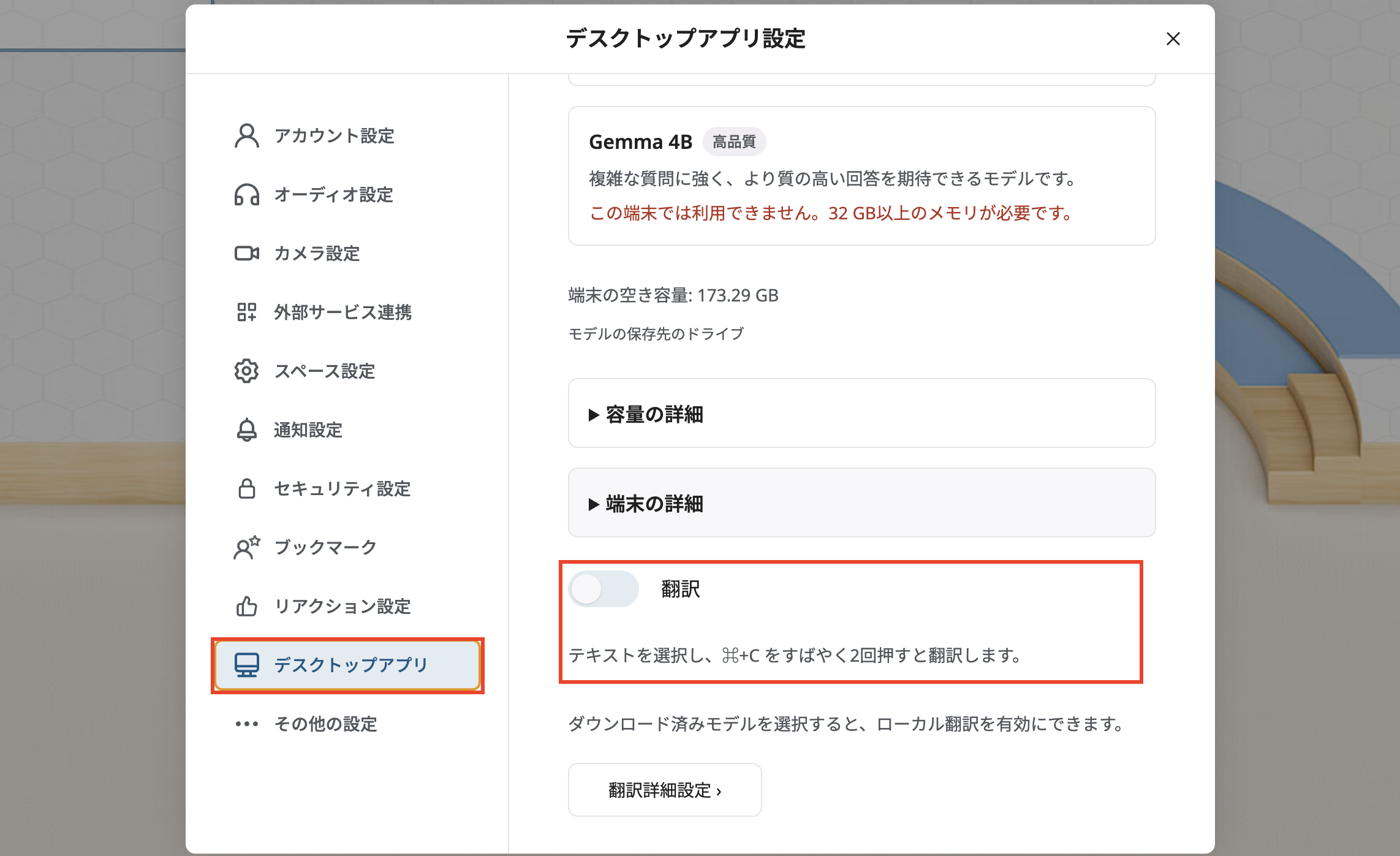Open 外部サービス連携 menu item
Viewport: 1400px width, 856px height.
(x=347, y=312)
